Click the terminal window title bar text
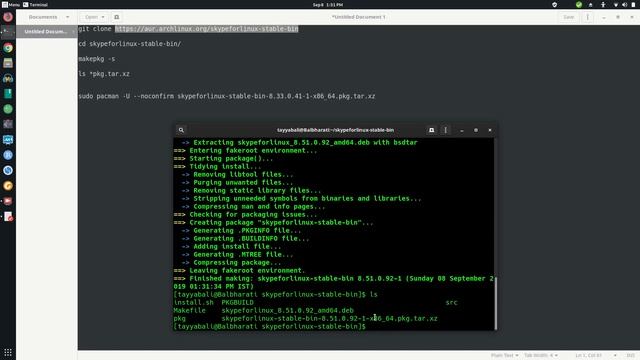640x360 pixels. point(335,130)
